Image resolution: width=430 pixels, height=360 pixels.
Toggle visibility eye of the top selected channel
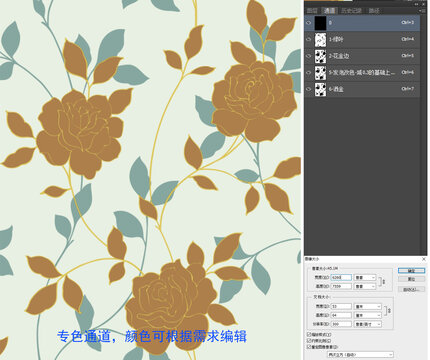309,23
